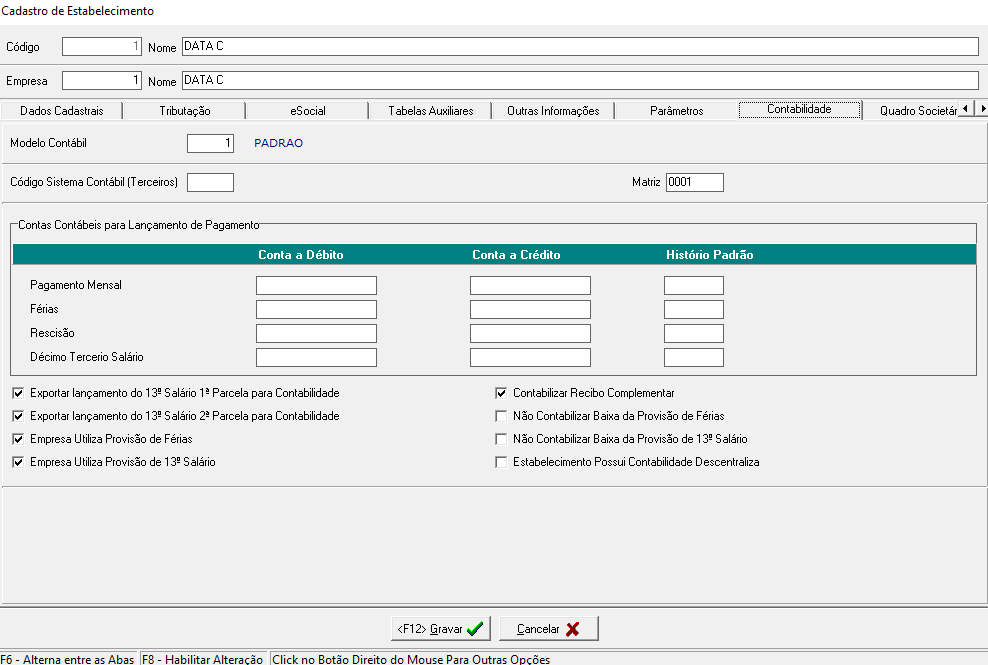The height and width of the screenshot is (665, 988).
Task: Open the Dados Cadastrais tab
Action: pos(61,111)
